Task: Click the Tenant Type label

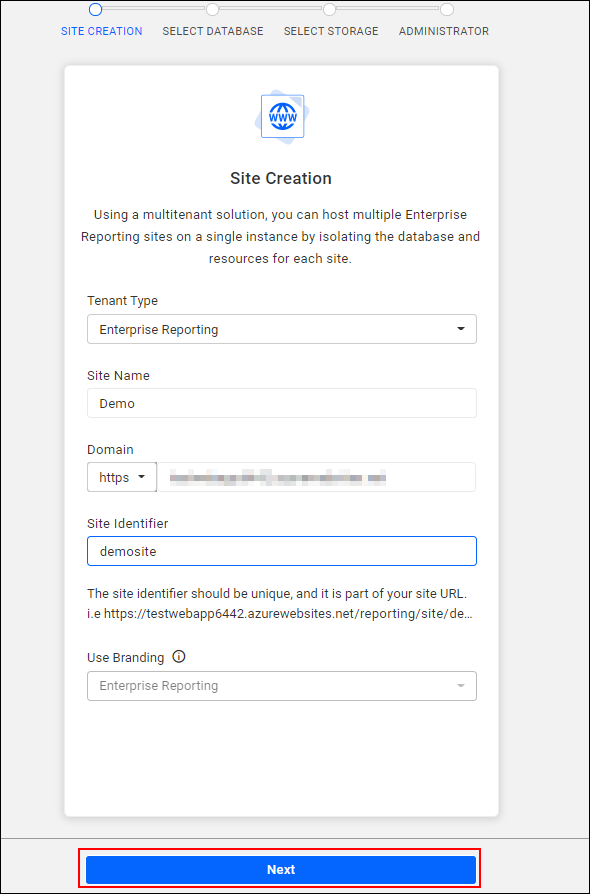Action: [123, 300]
